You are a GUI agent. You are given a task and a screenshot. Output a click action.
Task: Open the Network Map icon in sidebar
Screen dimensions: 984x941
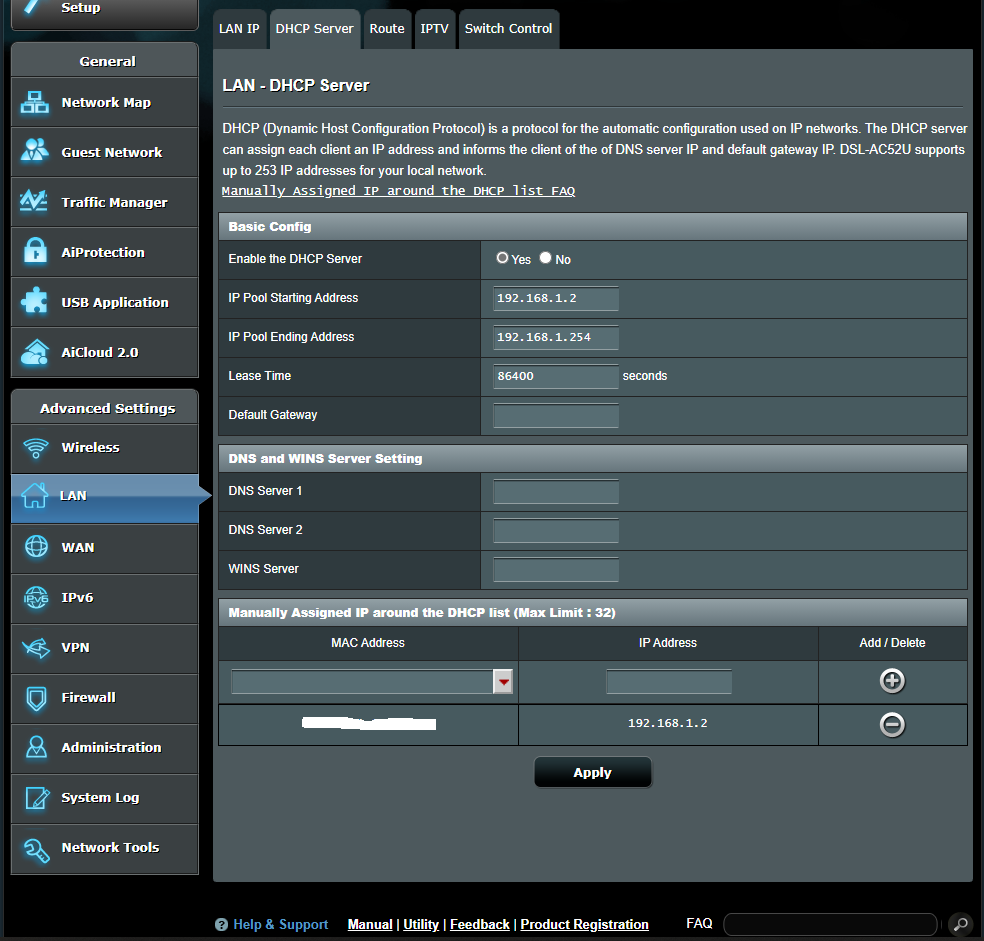click(35, 102)
